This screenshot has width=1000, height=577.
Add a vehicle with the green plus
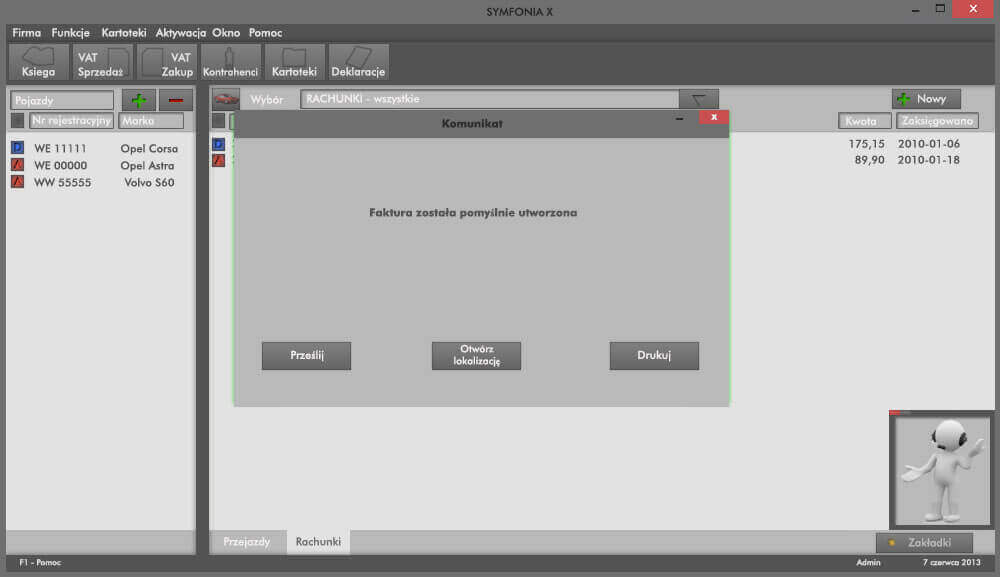tap(138, 100)
